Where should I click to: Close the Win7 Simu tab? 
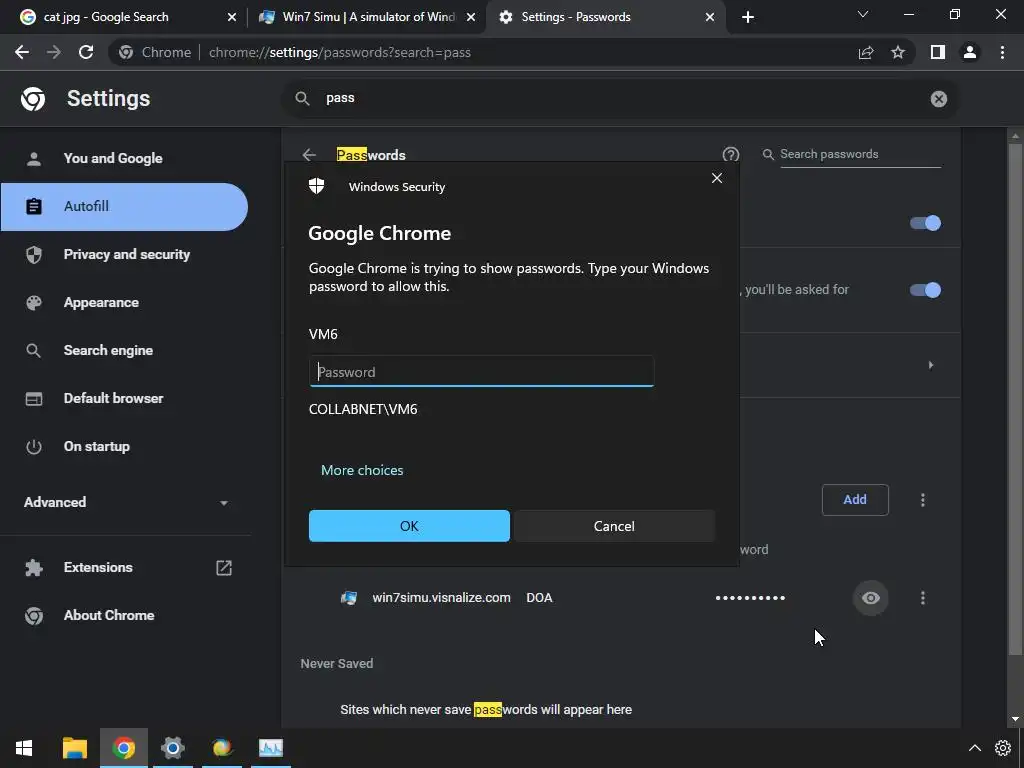[471, 17]
